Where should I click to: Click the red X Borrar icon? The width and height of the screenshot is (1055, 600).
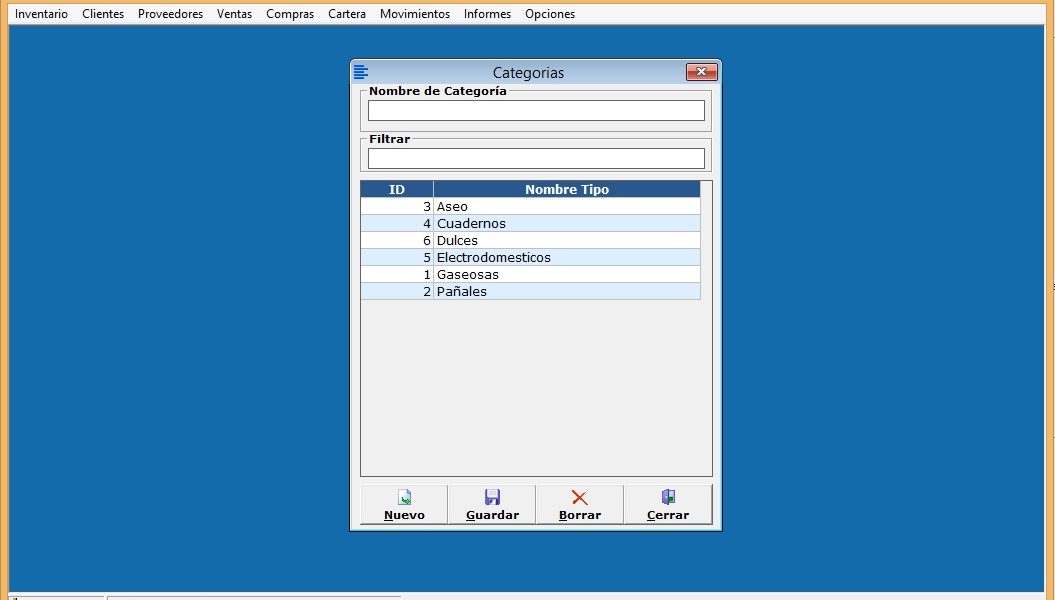pyautogui.click(x=580, y=497)
